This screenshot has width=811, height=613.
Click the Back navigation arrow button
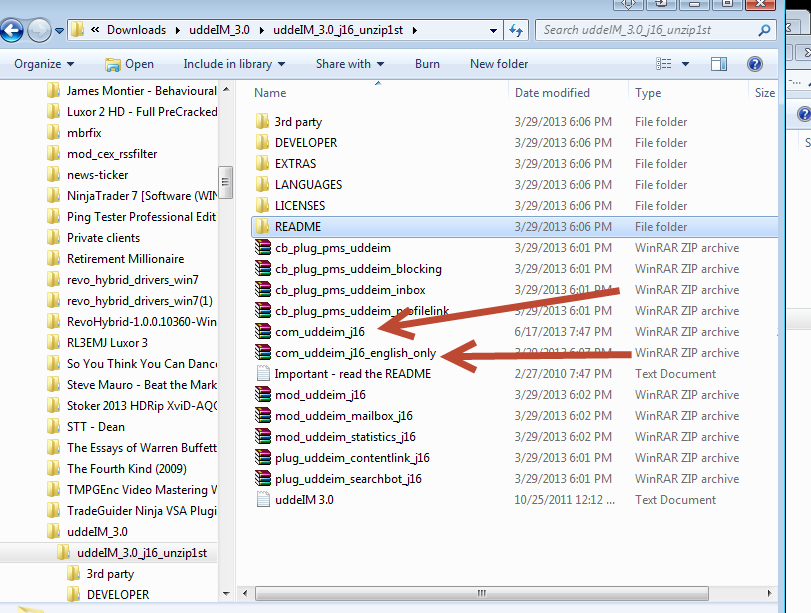(11, 30)
